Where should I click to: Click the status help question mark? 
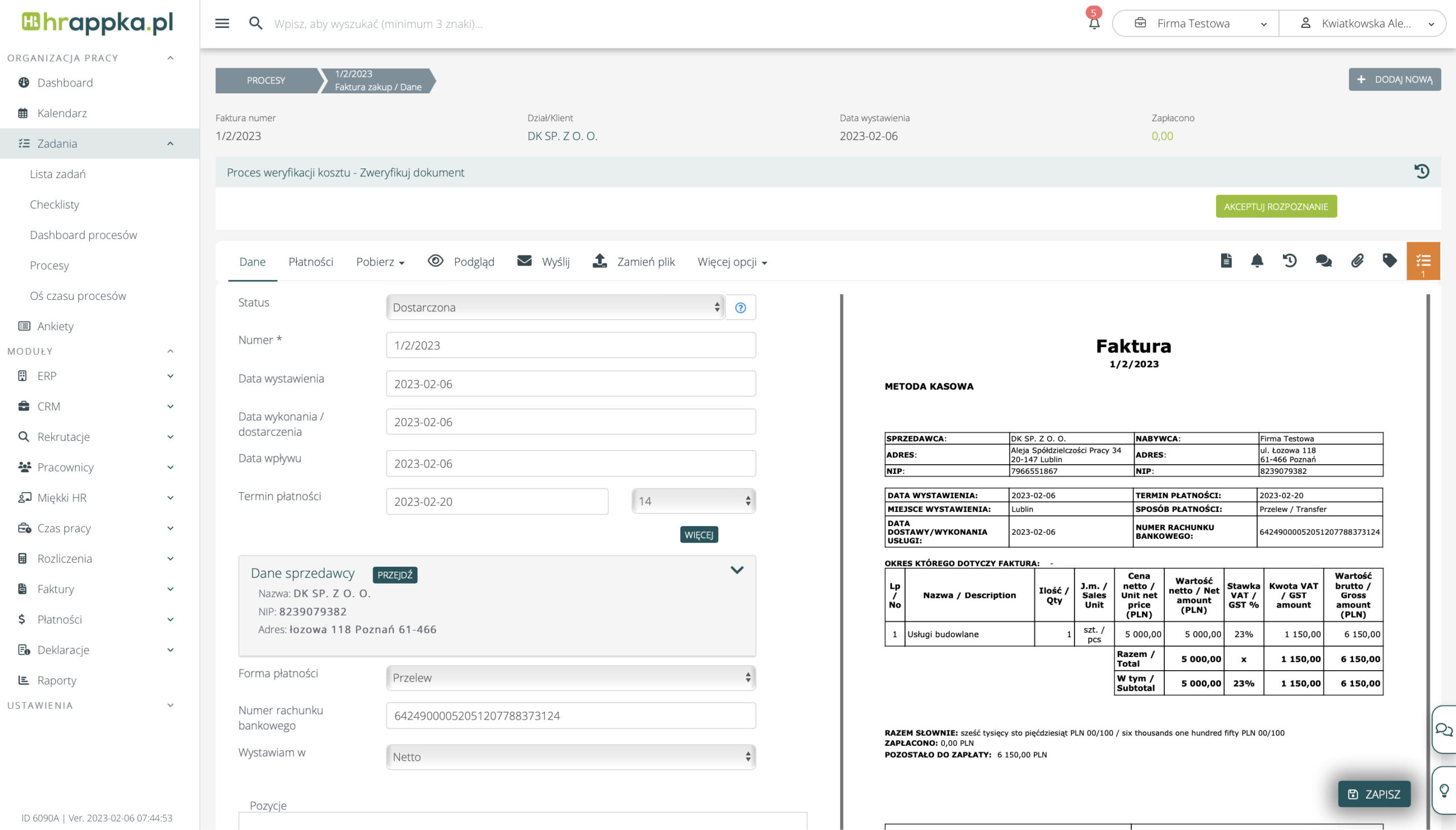741,308
